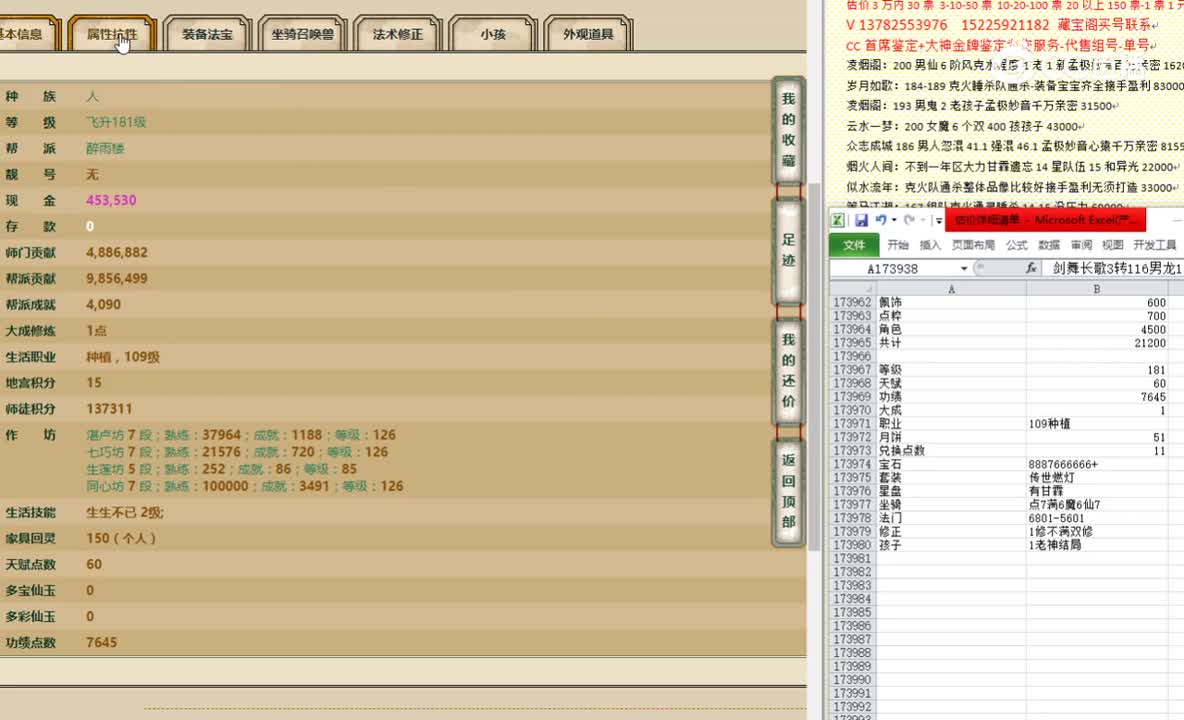This screenshot has height=720, width=1184.
Task: Switch to the 页面布局 ribbon tab
Action: (973, 245)
